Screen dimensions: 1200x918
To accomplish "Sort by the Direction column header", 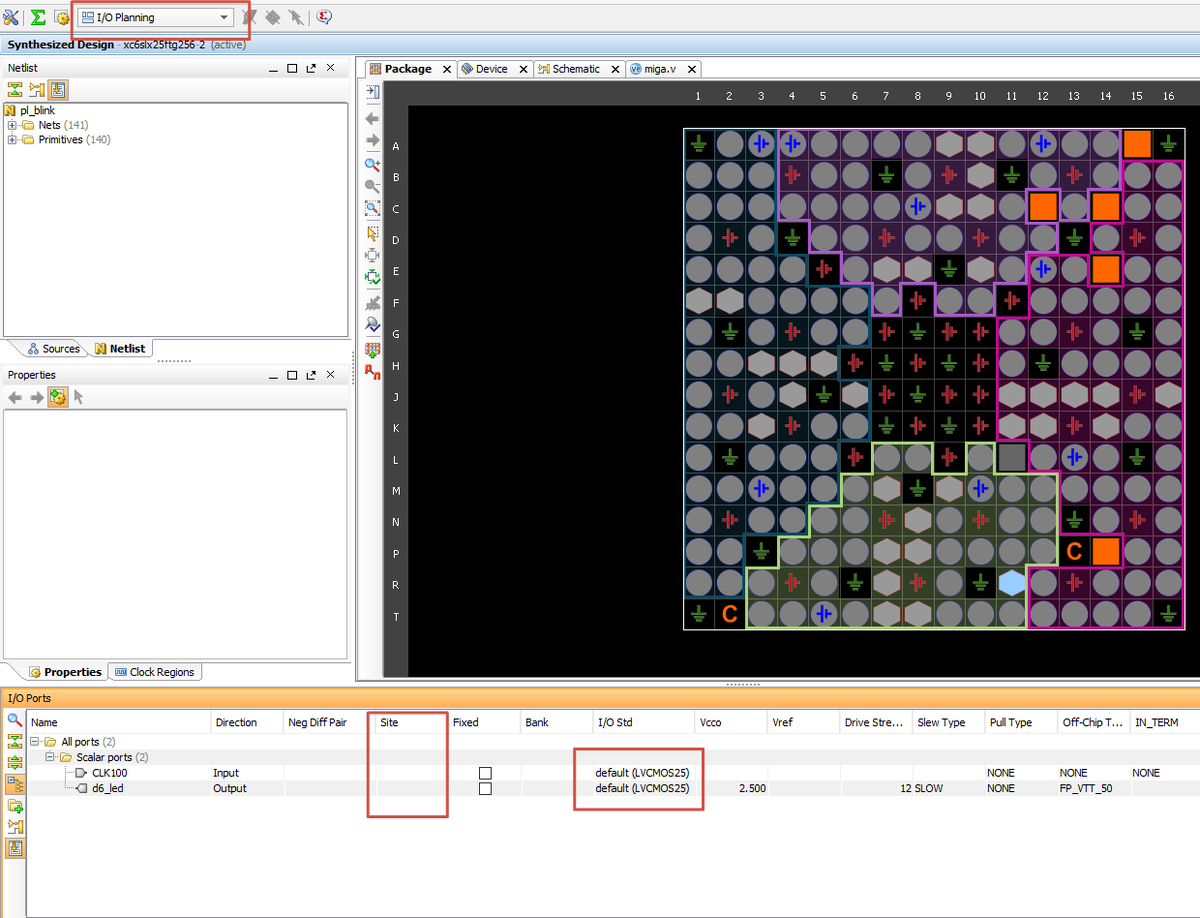I will click(x=246, y=722).
